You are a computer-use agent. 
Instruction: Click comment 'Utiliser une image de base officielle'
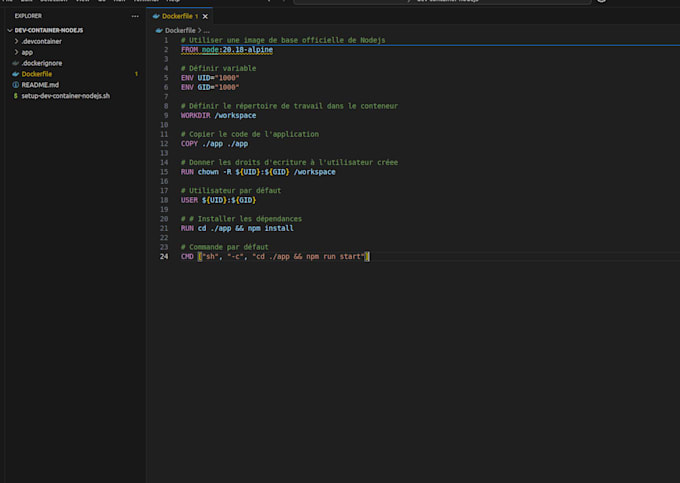[283, 40]
